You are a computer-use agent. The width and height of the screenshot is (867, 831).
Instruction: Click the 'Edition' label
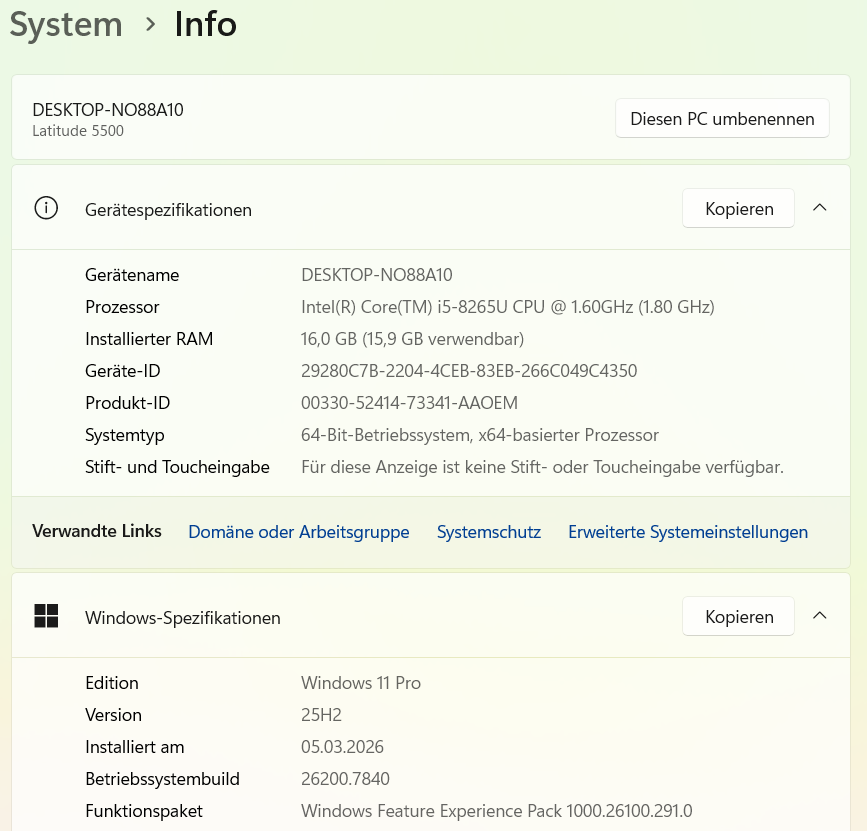tap(112, 683)
